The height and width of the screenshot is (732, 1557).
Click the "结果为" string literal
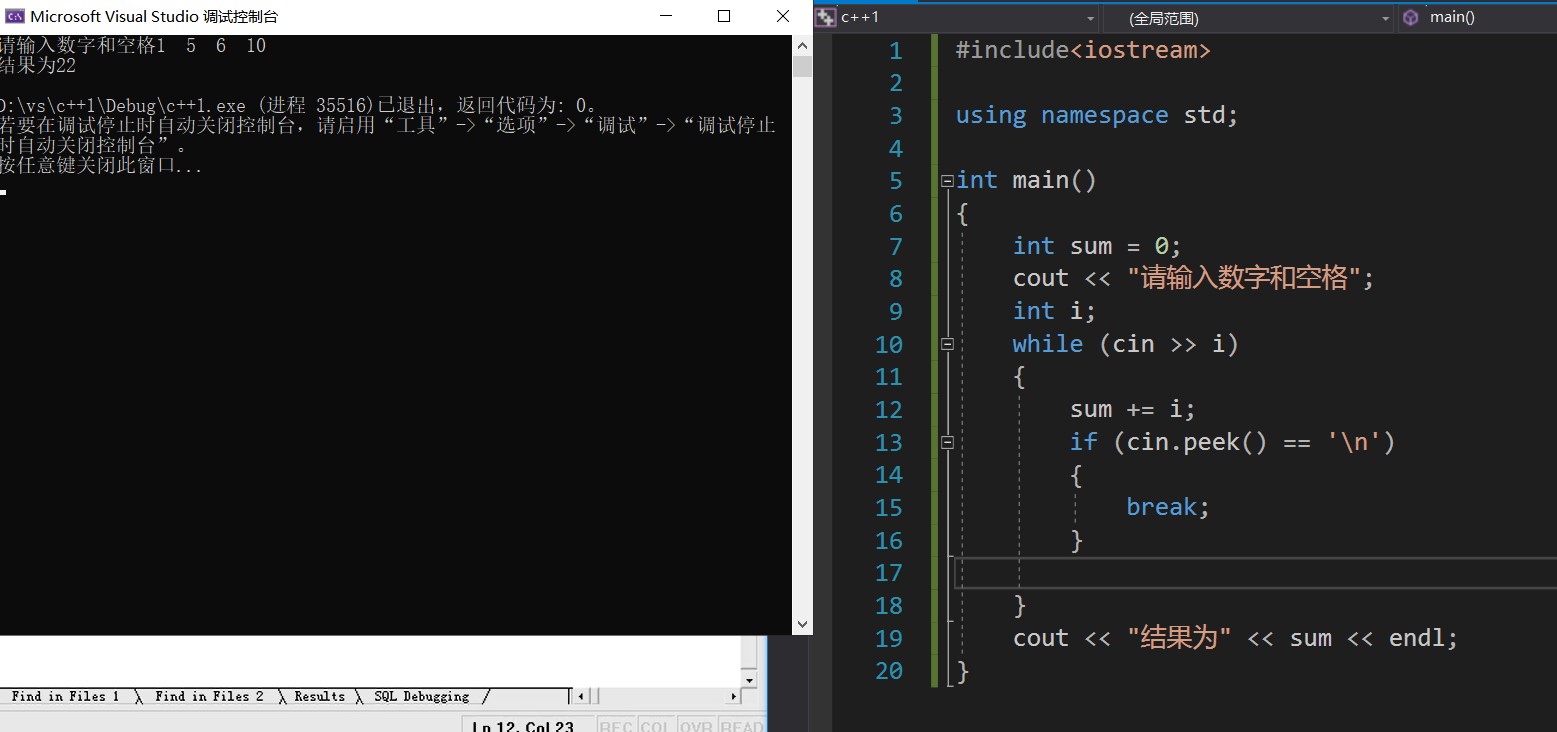pyautogui.click(x=1179, y=638)
